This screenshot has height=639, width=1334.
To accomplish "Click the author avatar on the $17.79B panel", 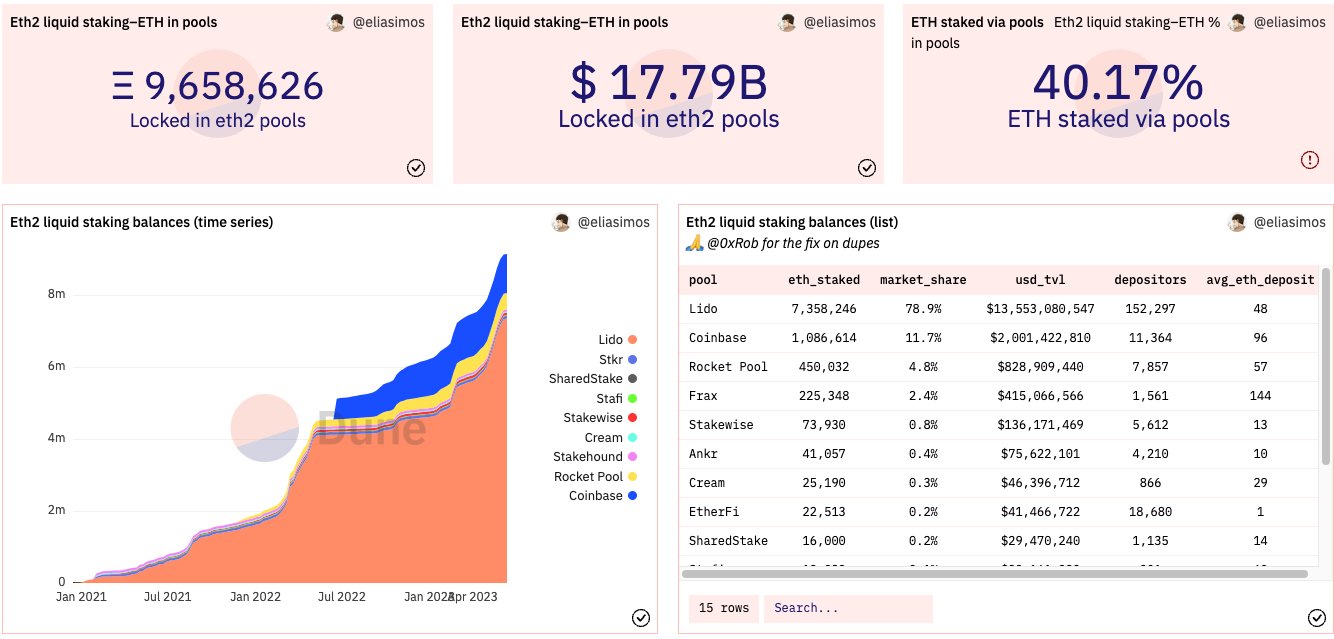I will coord(788,22).
